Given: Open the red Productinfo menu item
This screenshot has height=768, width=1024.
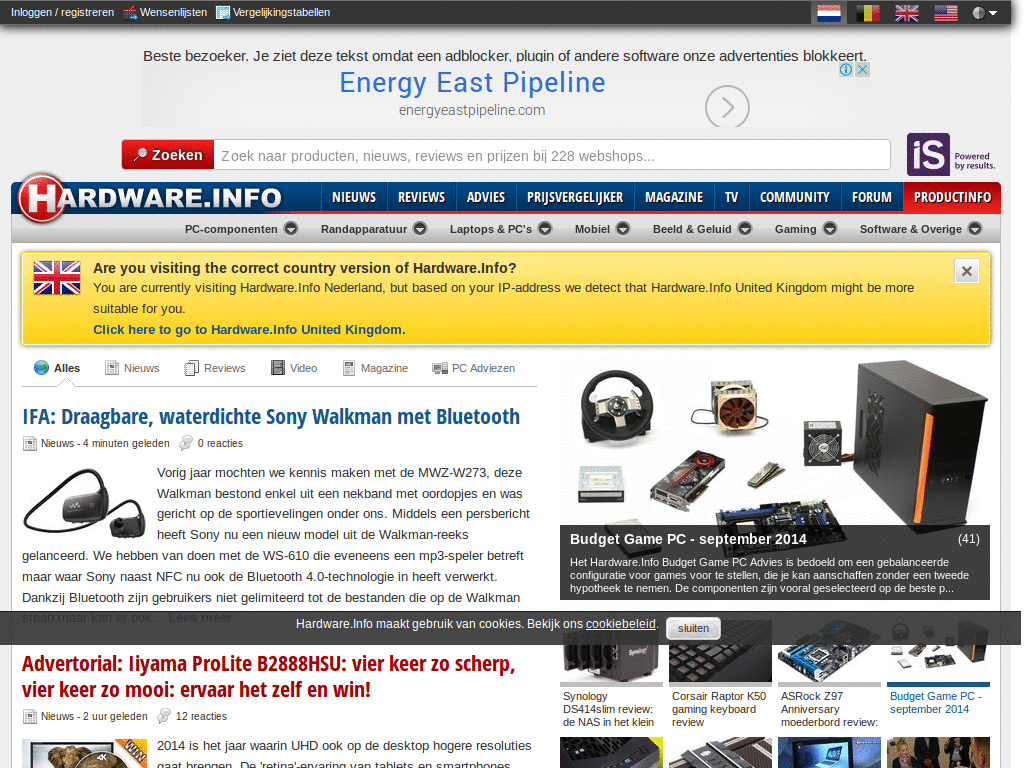Looking at the screenshot, I should click(952, 197).
